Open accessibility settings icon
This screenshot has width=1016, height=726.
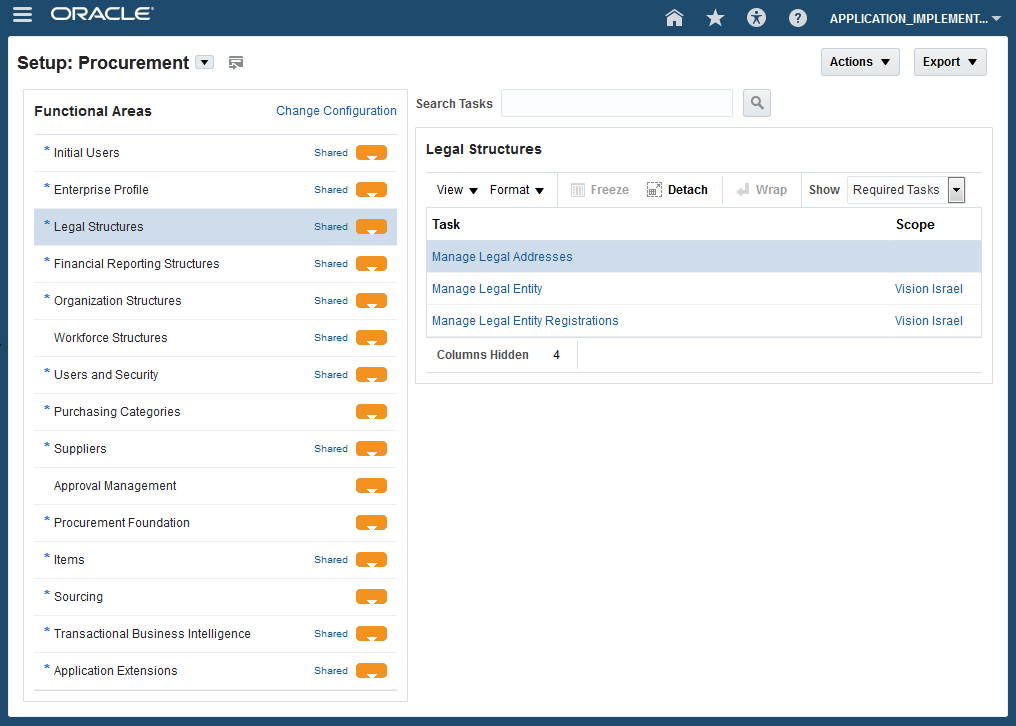[x=756, y=18]
